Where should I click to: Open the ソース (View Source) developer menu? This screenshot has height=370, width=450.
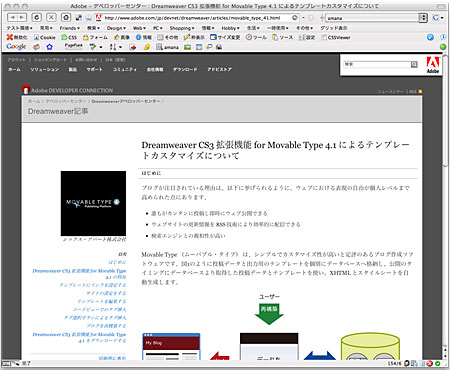tap(282, 37)
